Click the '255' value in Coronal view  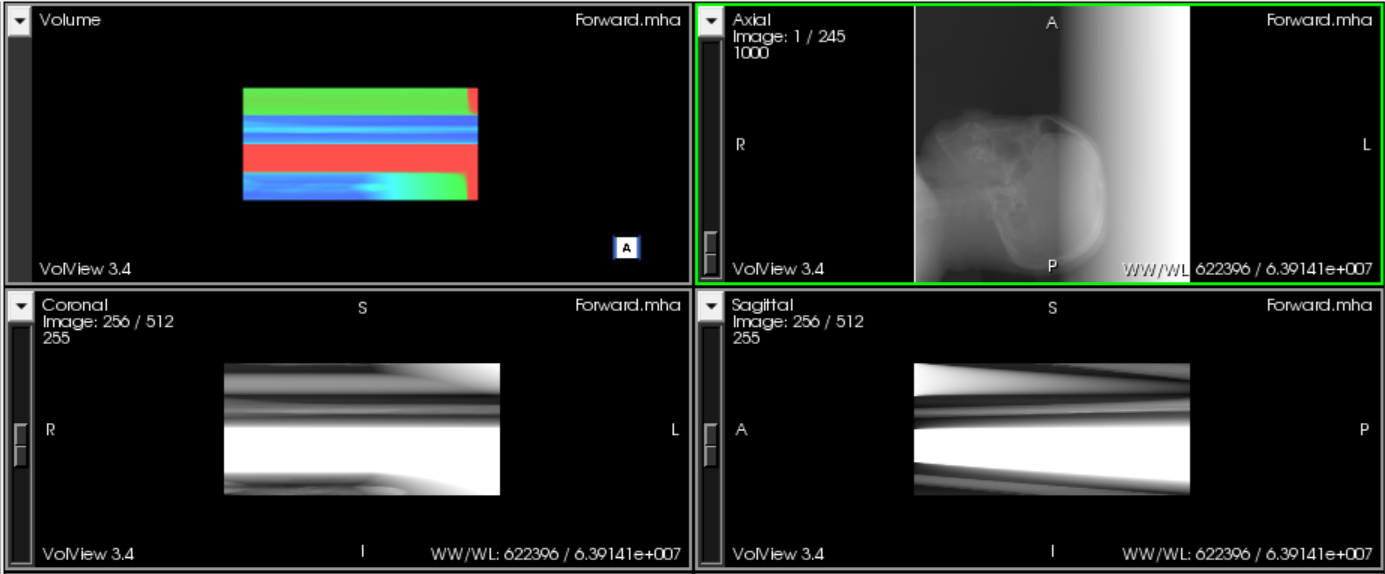click(56, 338)
